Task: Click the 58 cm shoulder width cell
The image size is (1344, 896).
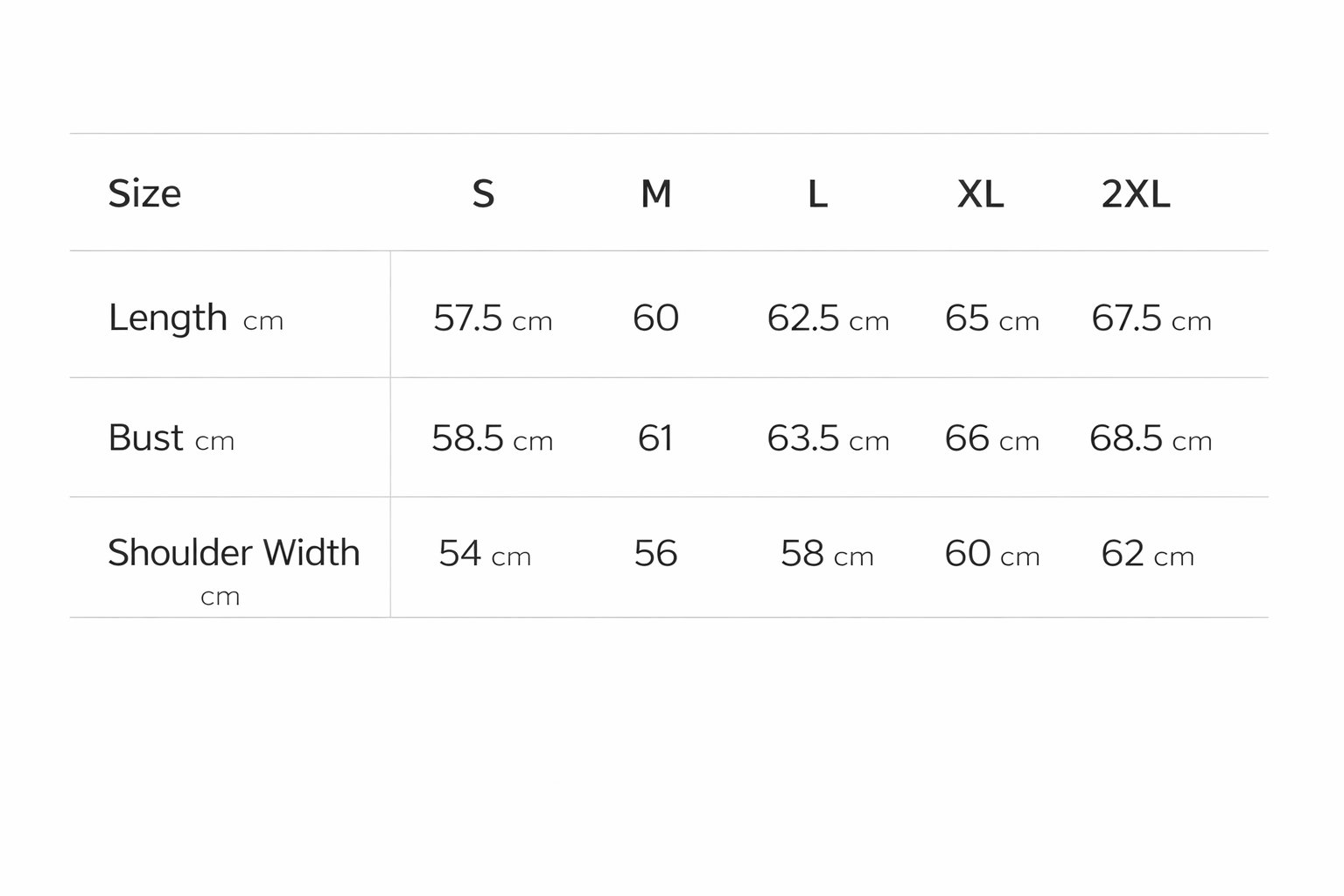Action: 827,554
